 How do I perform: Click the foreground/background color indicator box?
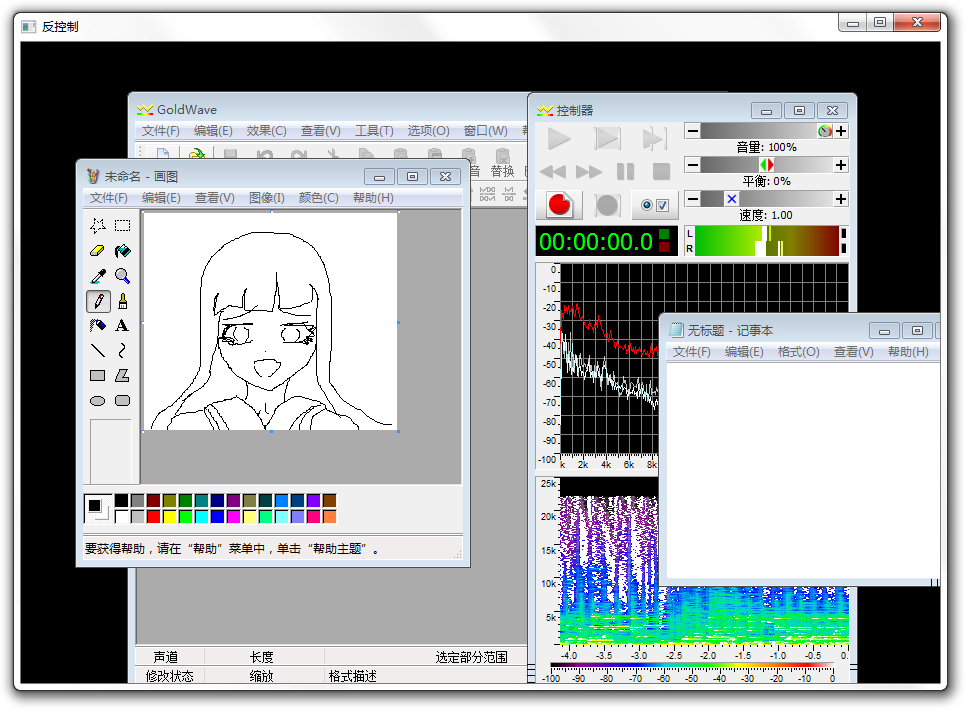click(x=99, y=508)
